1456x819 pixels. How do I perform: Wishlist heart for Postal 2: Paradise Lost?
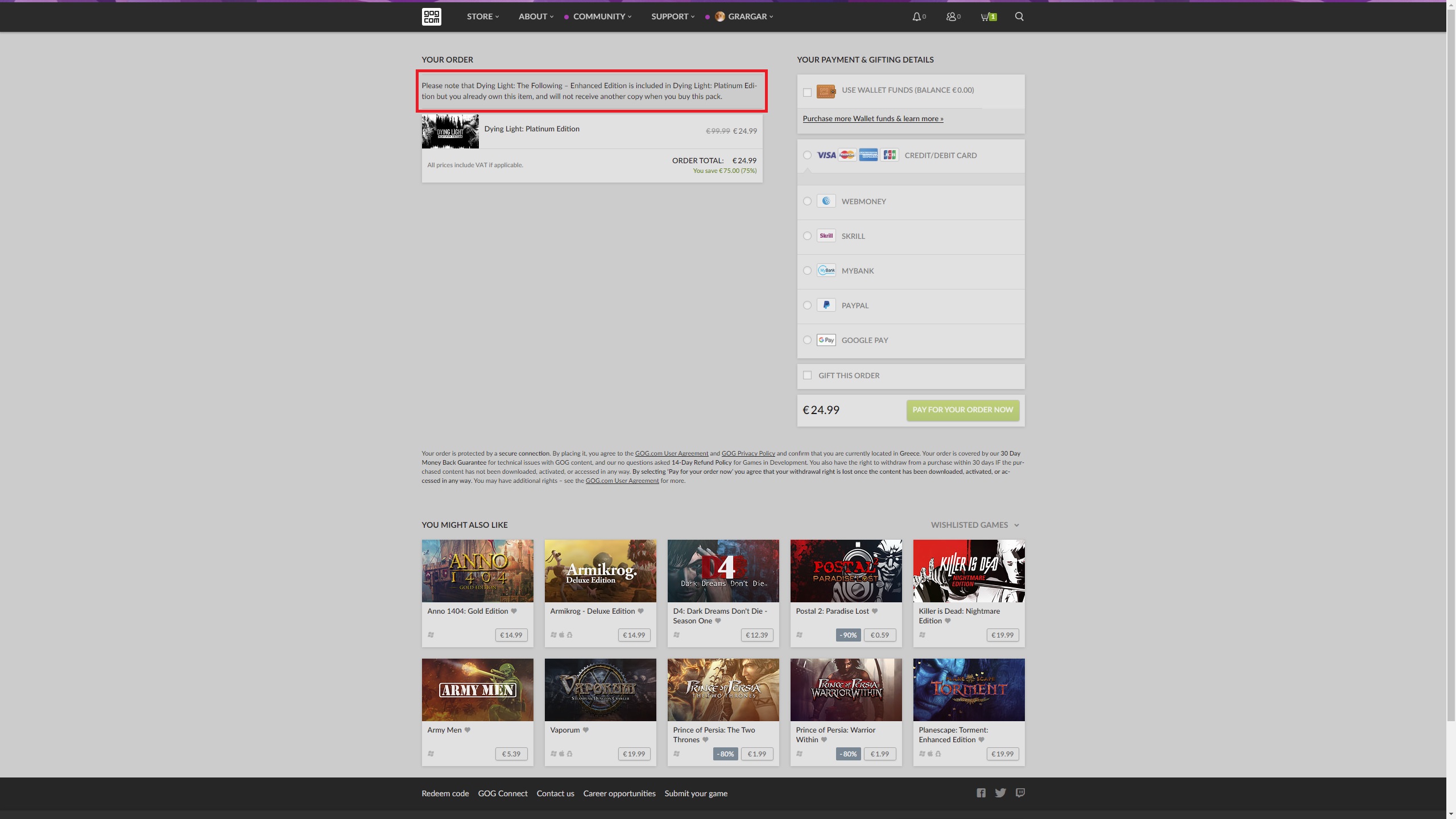pyautogui.click(x=875, y=611)
